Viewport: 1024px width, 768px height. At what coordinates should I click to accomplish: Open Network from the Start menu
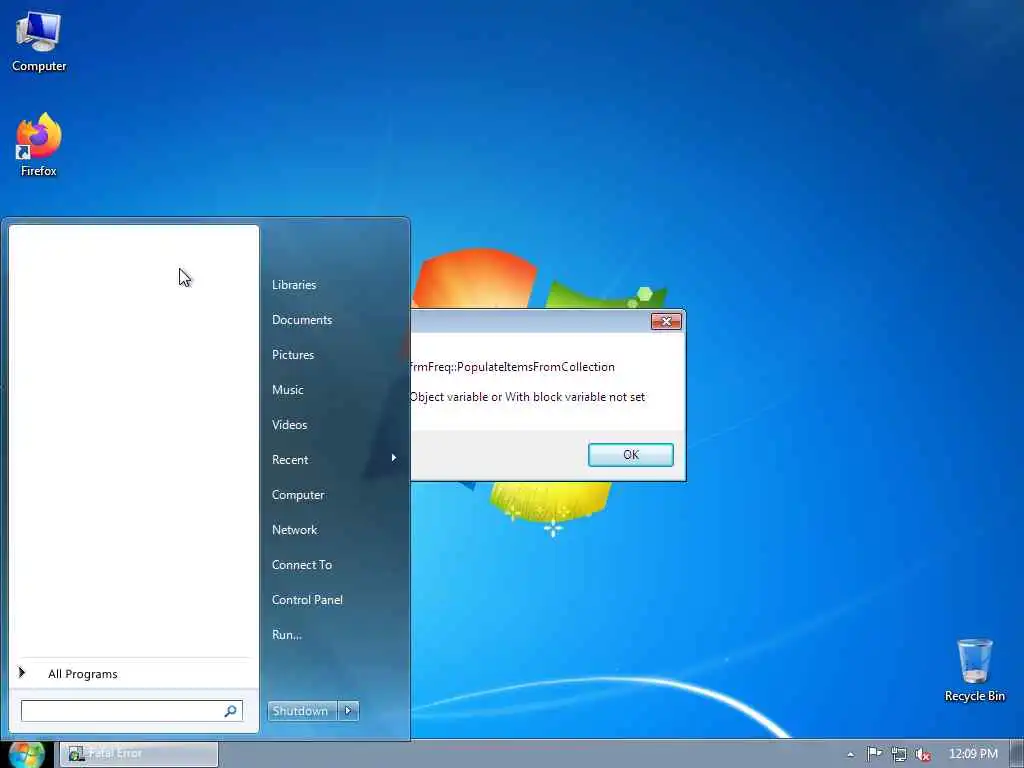click(295, 530)
